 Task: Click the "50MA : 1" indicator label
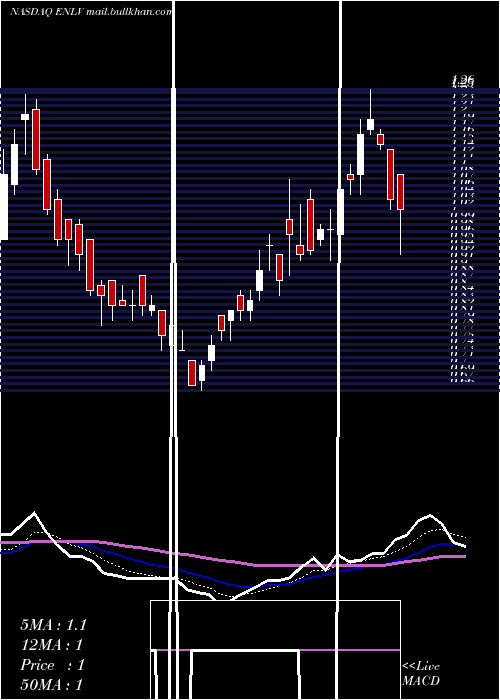[x=52, y=685]
